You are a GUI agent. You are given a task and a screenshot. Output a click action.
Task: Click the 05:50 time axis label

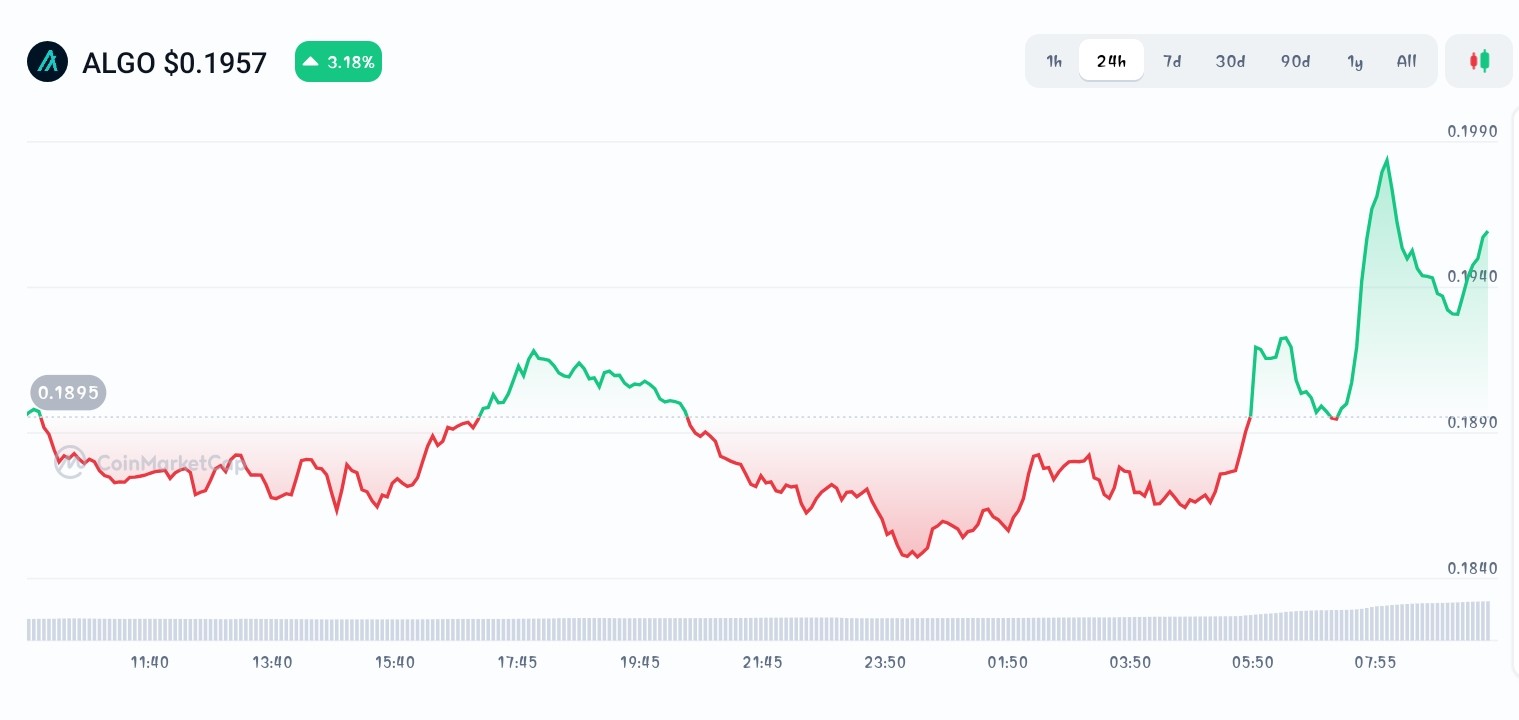tap(1252, 662)
